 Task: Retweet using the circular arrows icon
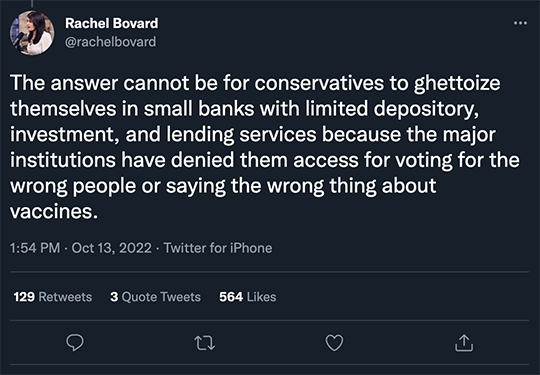205,343
